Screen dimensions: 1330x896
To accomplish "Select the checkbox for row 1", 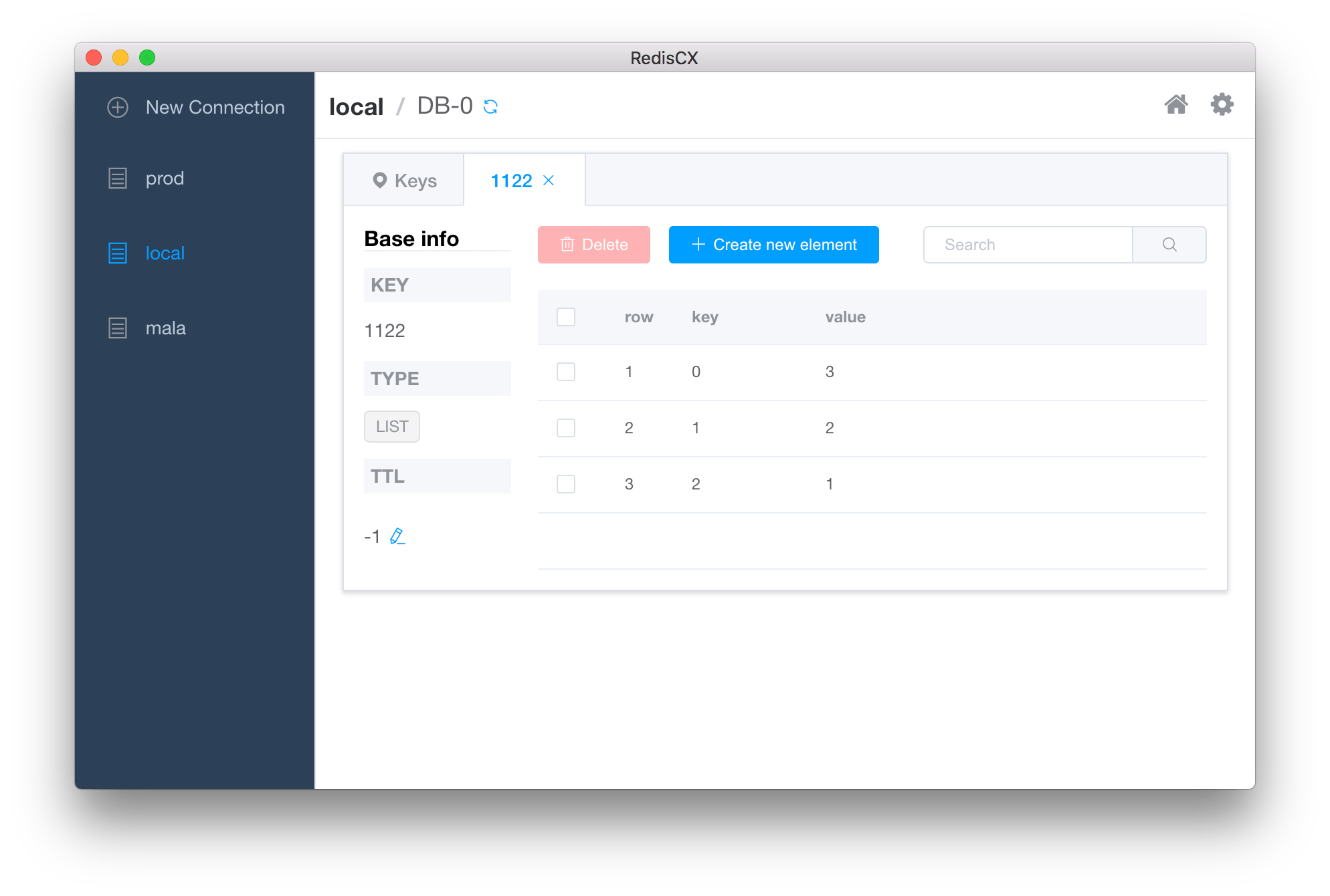I will tap(566, 372).
